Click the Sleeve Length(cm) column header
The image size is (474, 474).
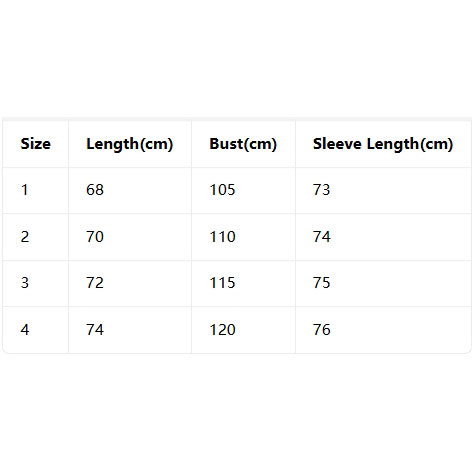[383, 144]
